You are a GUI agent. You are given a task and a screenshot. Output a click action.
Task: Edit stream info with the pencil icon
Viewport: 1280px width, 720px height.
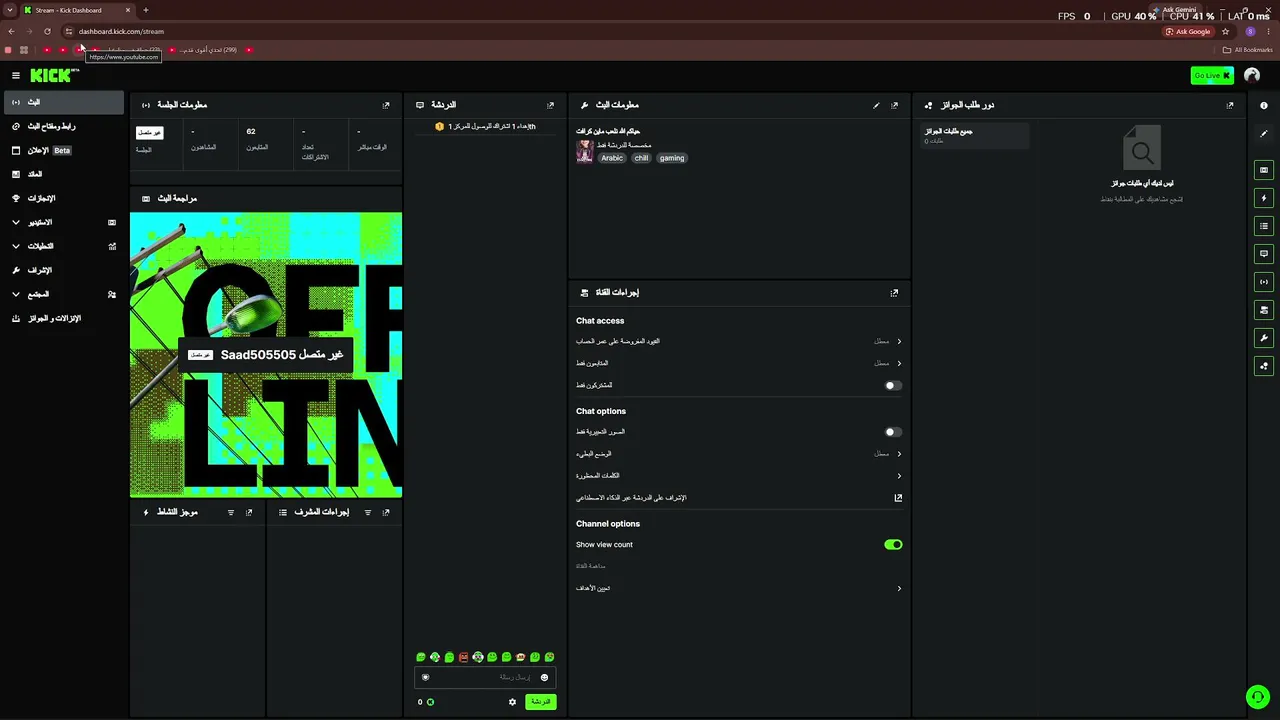(876, 105)
